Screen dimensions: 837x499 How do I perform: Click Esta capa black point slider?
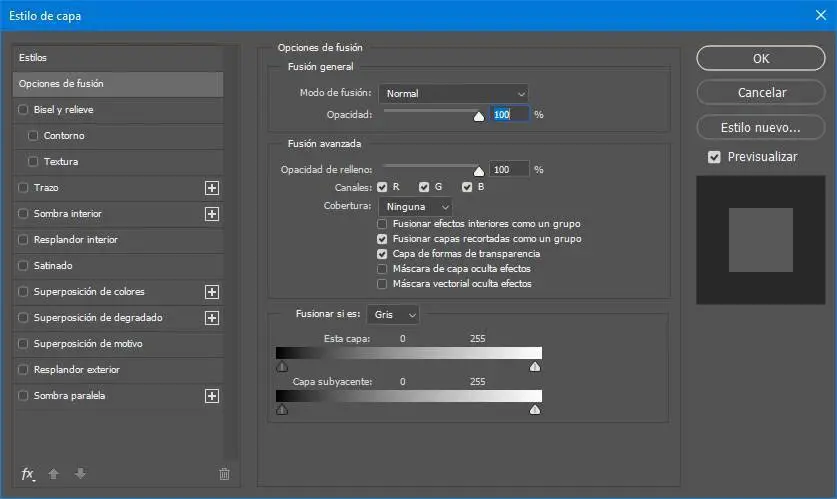[282, 367]
